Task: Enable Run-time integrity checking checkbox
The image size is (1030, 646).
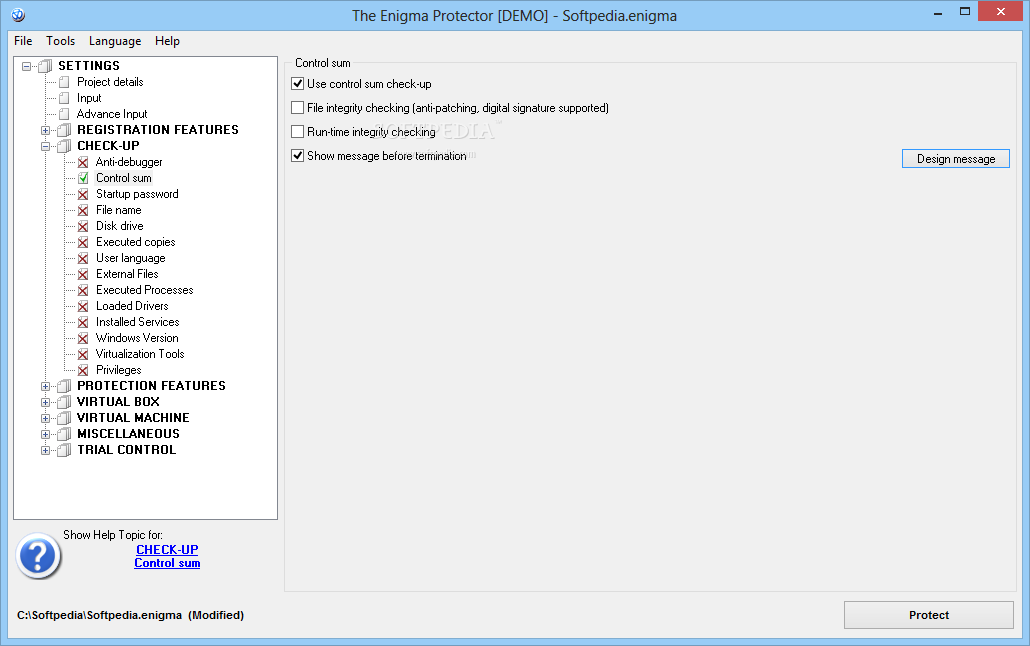Action: pos(298,131)
